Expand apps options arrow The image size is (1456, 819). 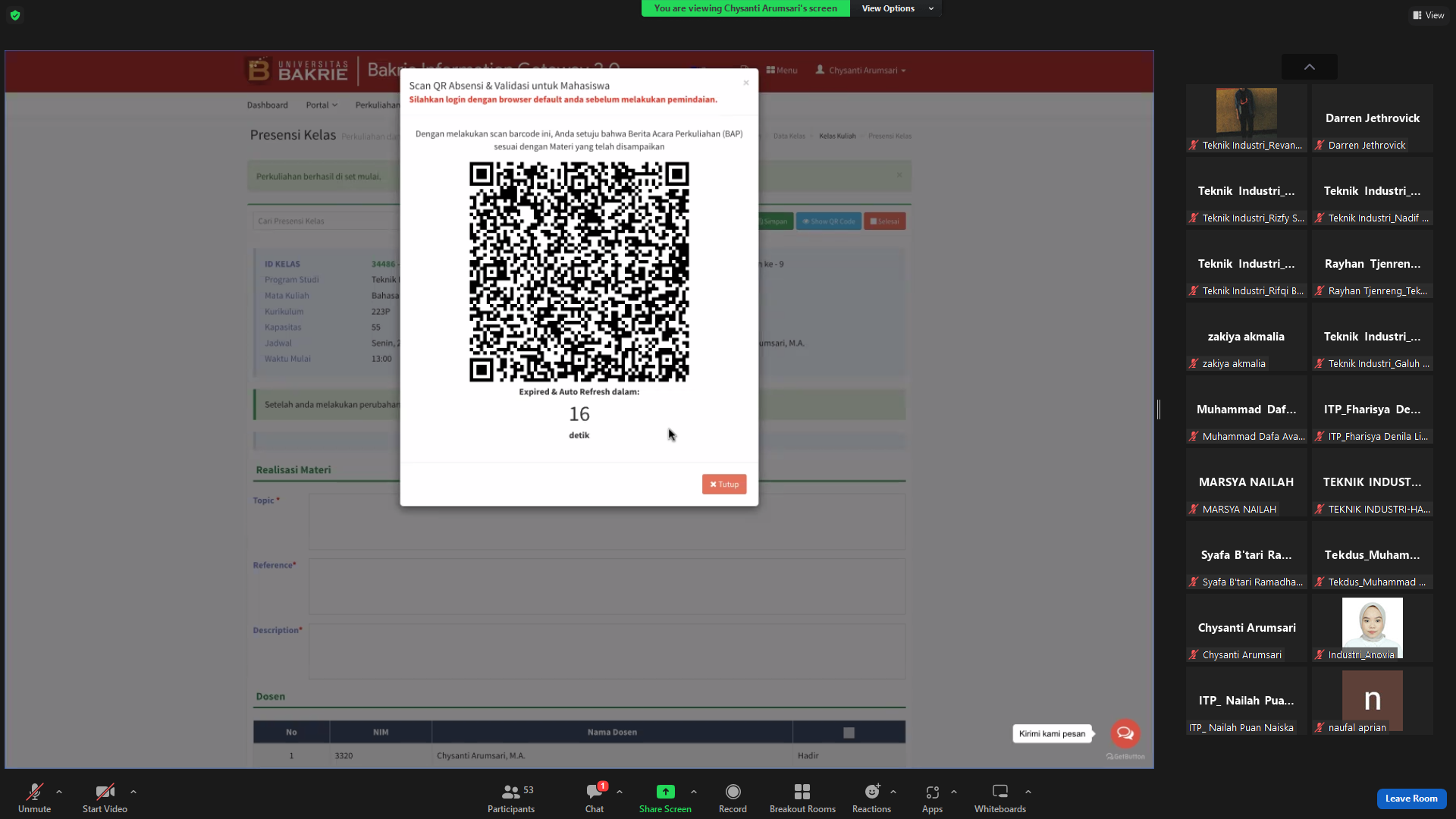954,792
